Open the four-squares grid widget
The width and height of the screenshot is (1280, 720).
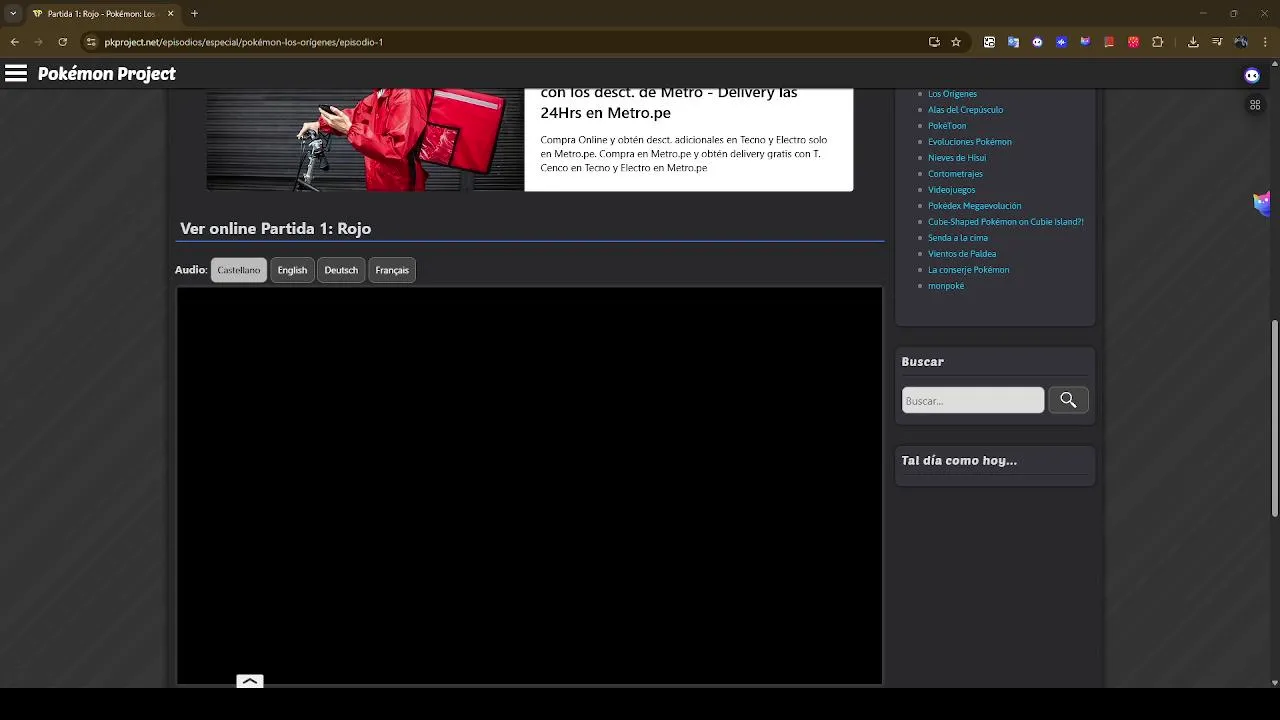pos(1255,105)
